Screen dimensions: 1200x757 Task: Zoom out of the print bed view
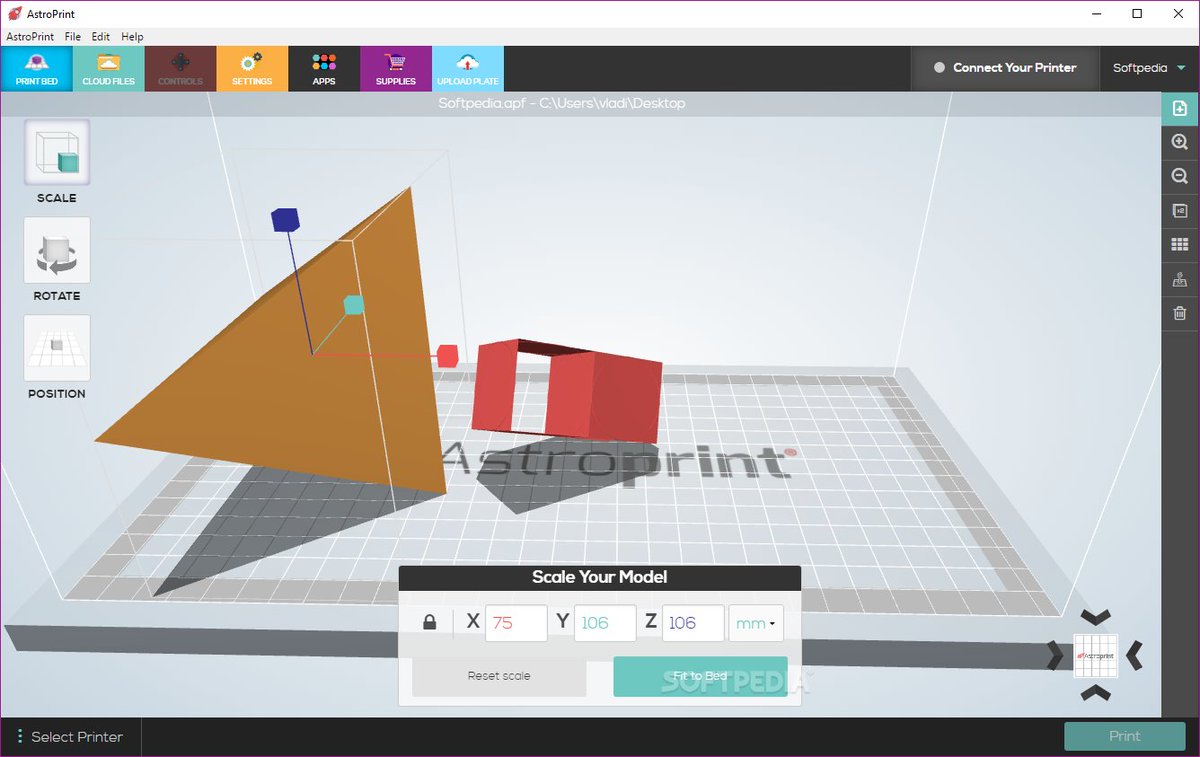tap(1180, 176)
